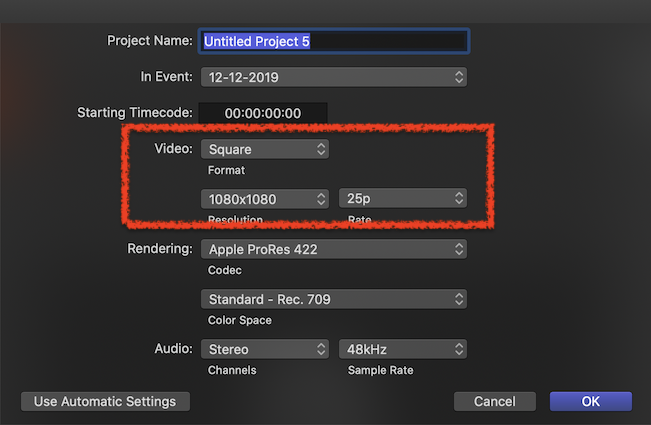Confirm the project with the OK button
651x425 pixels.
pos(590,401)
